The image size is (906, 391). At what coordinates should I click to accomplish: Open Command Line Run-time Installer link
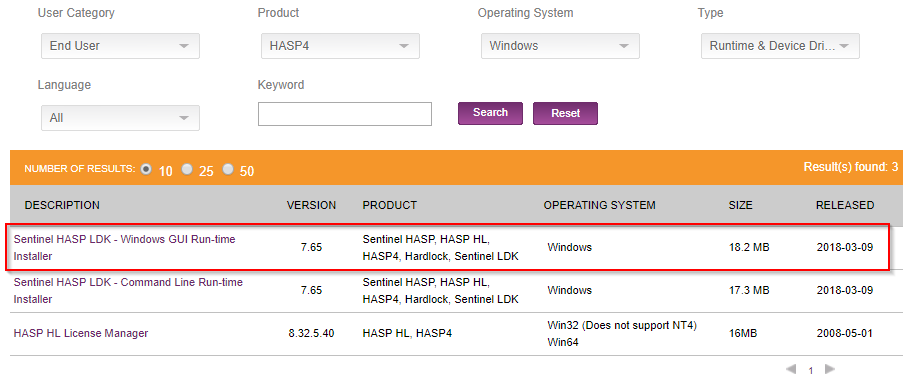(128, 291)
